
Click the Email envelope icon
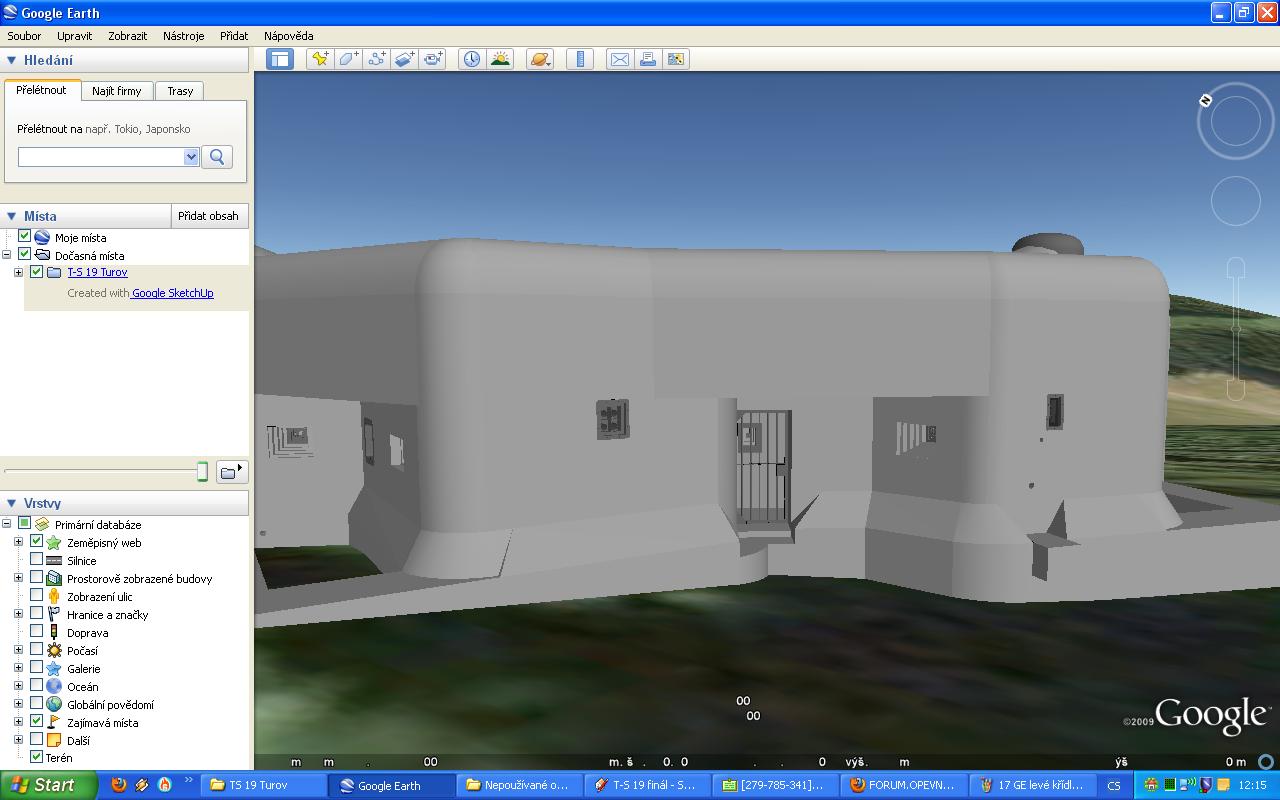(x=620, y=59)
